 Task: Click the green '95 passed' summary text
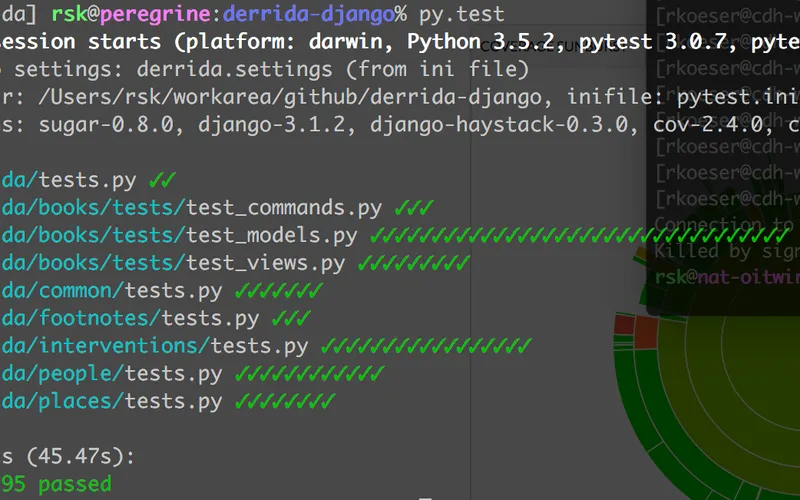pyautogui.click(x=56, y=484)
